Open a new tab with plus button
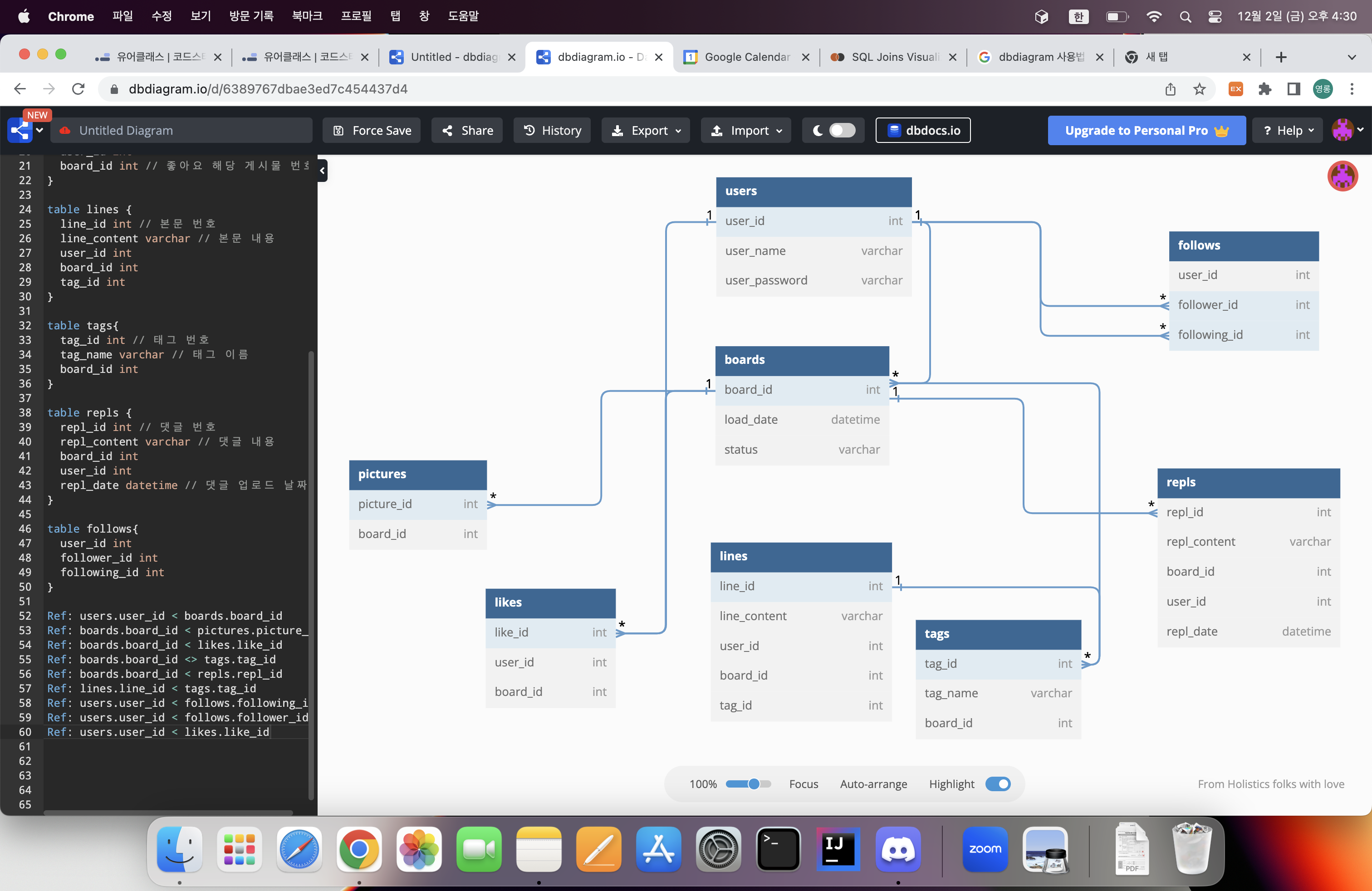The height and width of the screenshot is (891, 1372). pyautogui.click(x=1281, y=57)
